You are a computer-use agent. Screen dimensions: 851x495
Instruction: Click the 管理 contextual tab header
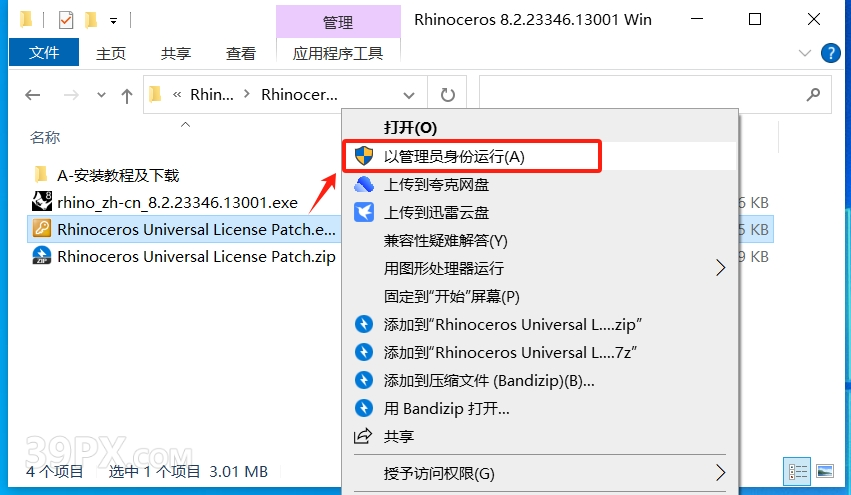338,22
